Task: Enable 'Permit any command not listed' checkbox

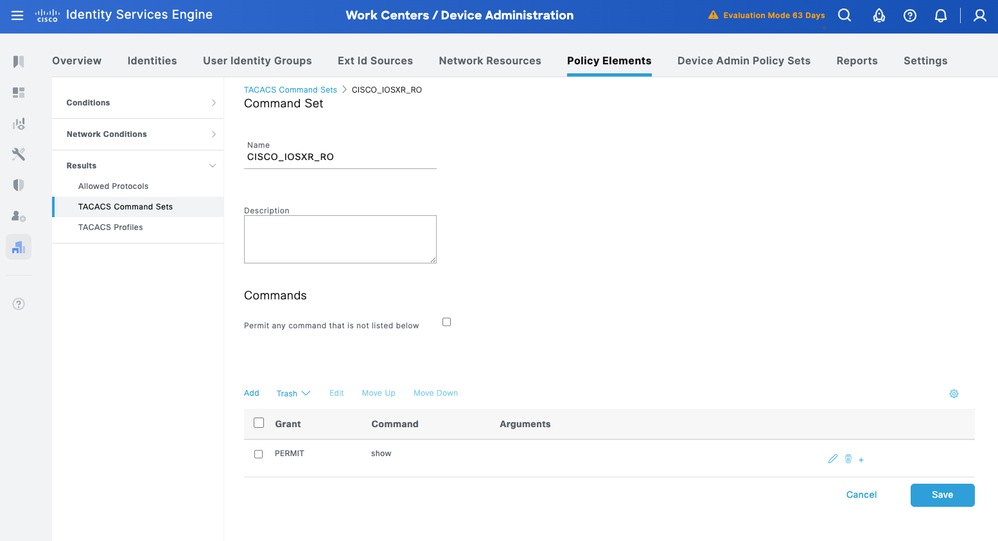Action: [x=446, y=322]
